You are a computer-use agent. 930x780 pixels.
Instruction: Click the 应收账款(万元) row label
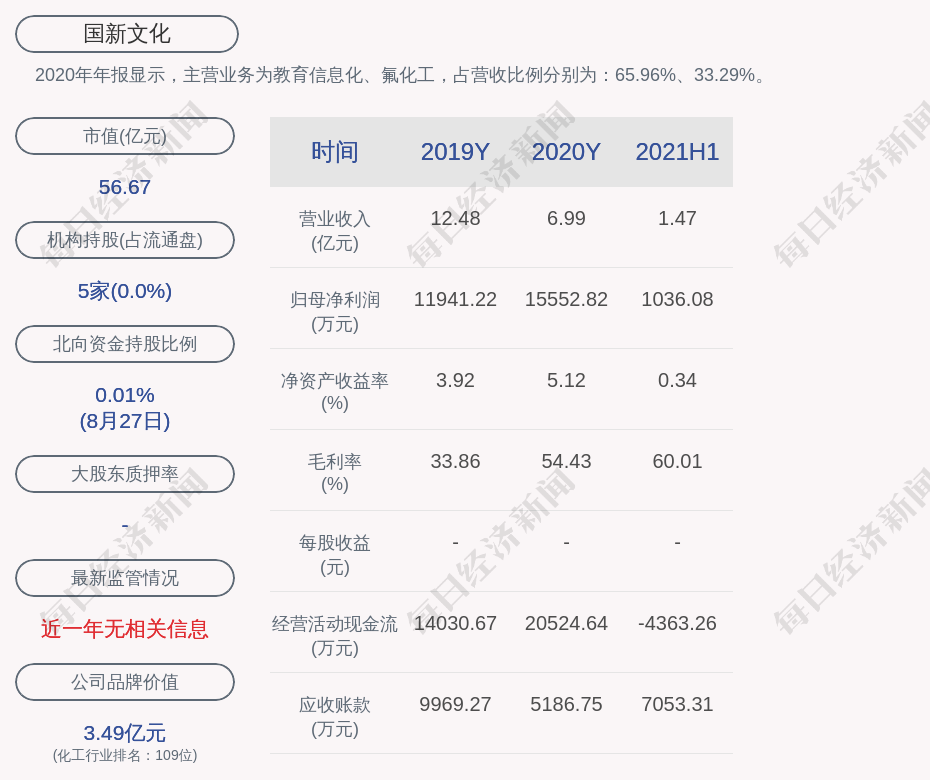tap(335, 717)
